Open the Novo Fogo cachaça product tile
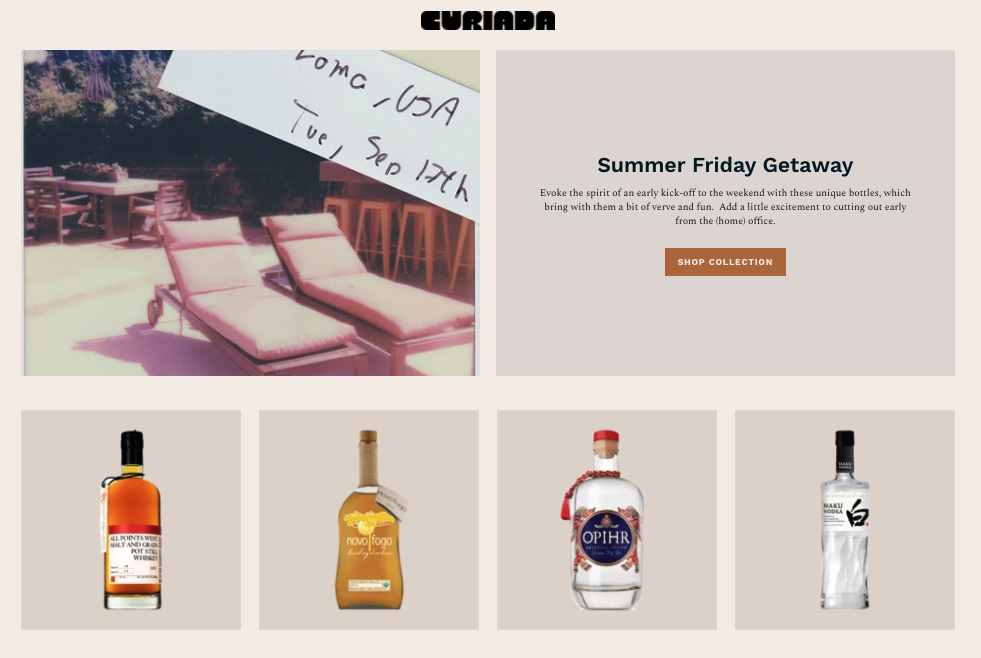 pos(369,520)
